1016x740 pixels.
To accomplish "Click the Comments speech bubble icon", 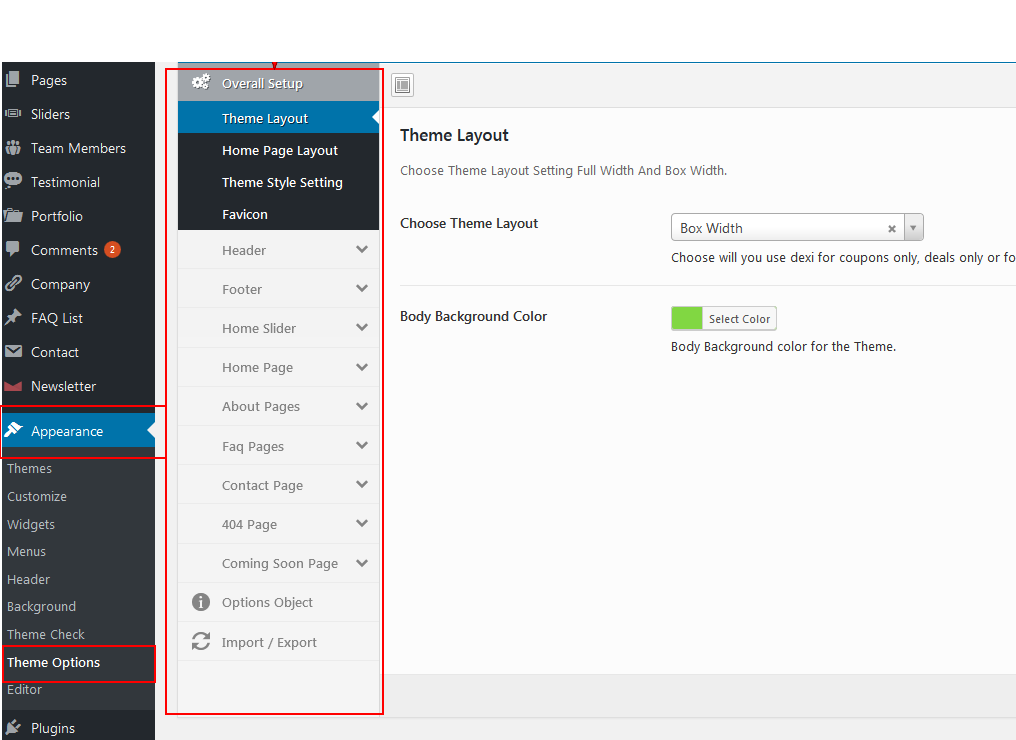I will pyautogui.click(x=13, y=250).
